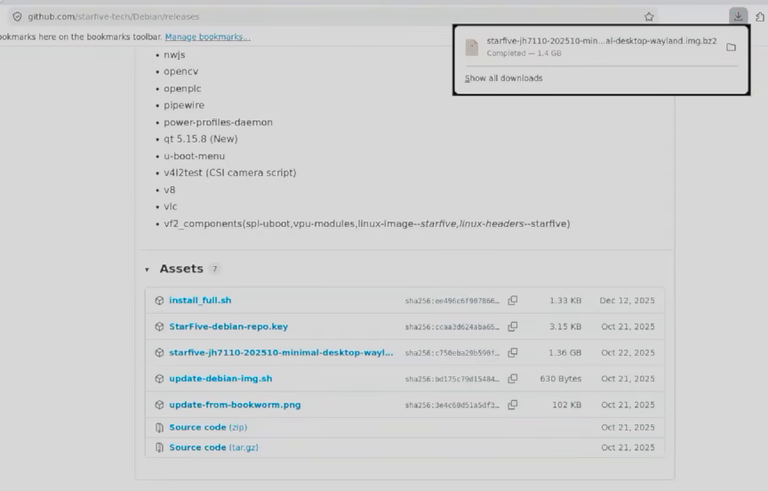Collapse the Assets section triangle
This screenshot has height=491, width=768.
pos(147,269)
